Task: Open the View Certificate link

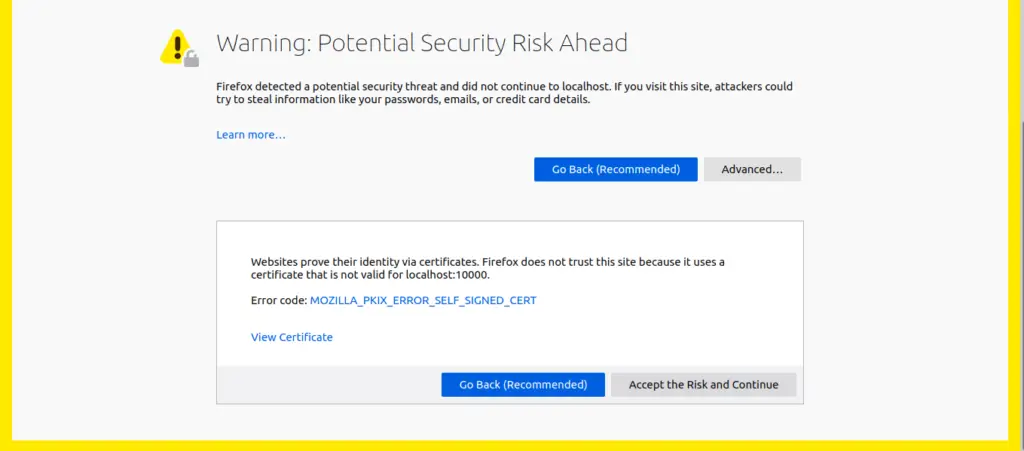Action: [291, 337]
